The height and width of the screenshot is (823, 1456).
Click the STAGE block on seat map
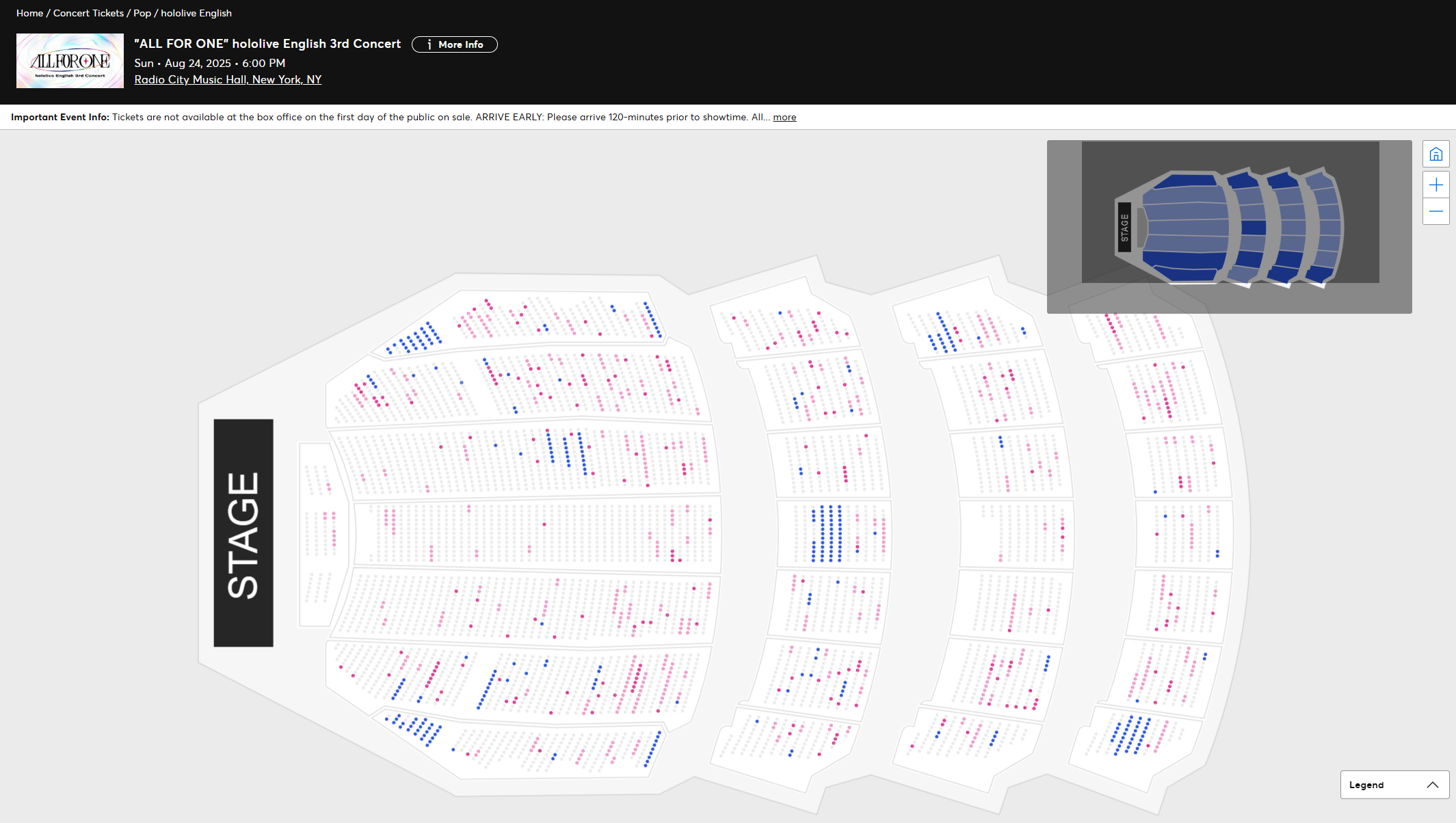[x=243, y=532]
